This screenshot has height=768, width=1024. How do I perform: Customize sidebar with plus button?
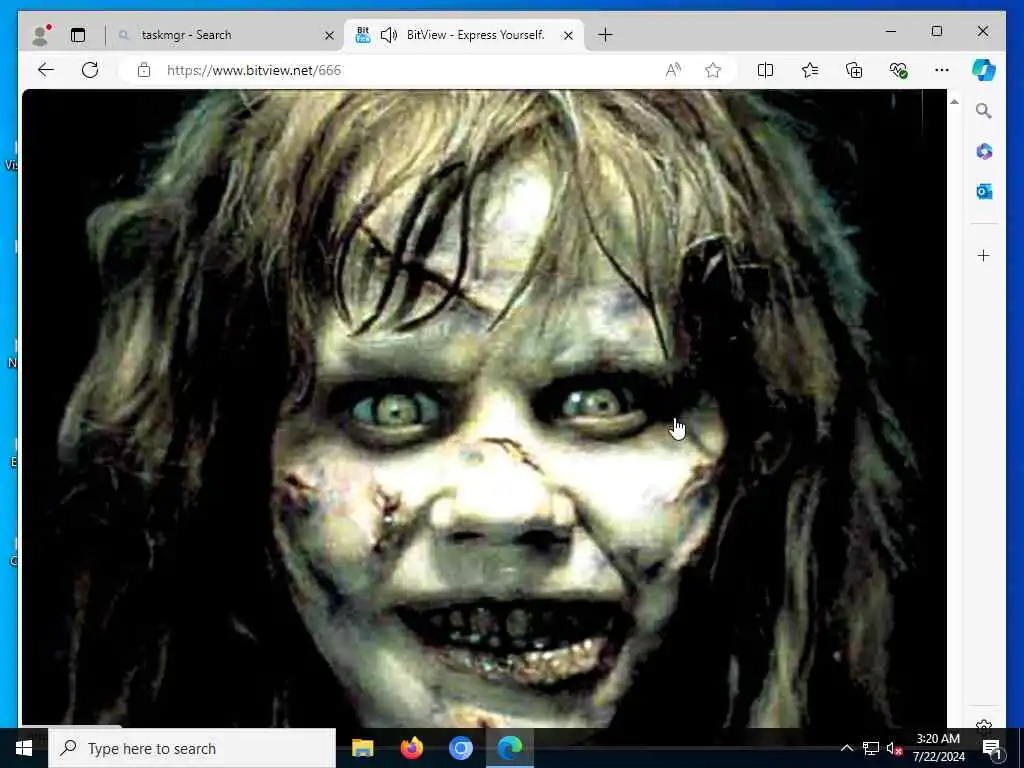(x=984, y=255)
